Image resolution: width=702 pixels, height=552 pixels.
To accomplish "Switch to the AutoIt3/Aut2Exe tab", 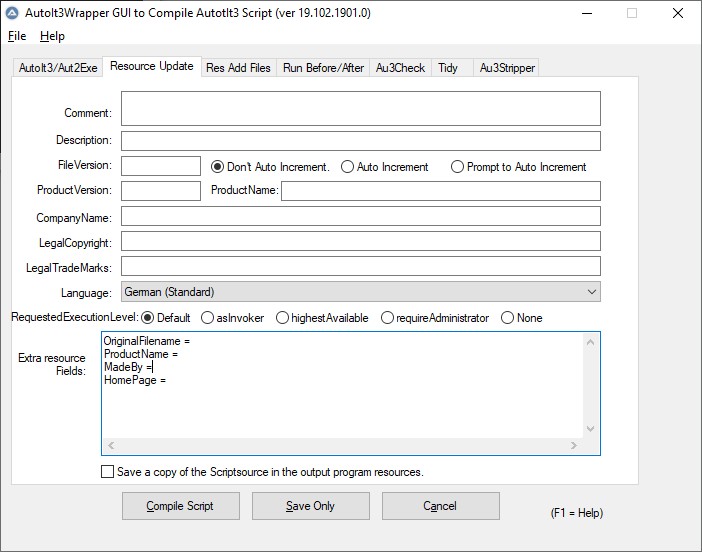I will click(x=57, y=68).
